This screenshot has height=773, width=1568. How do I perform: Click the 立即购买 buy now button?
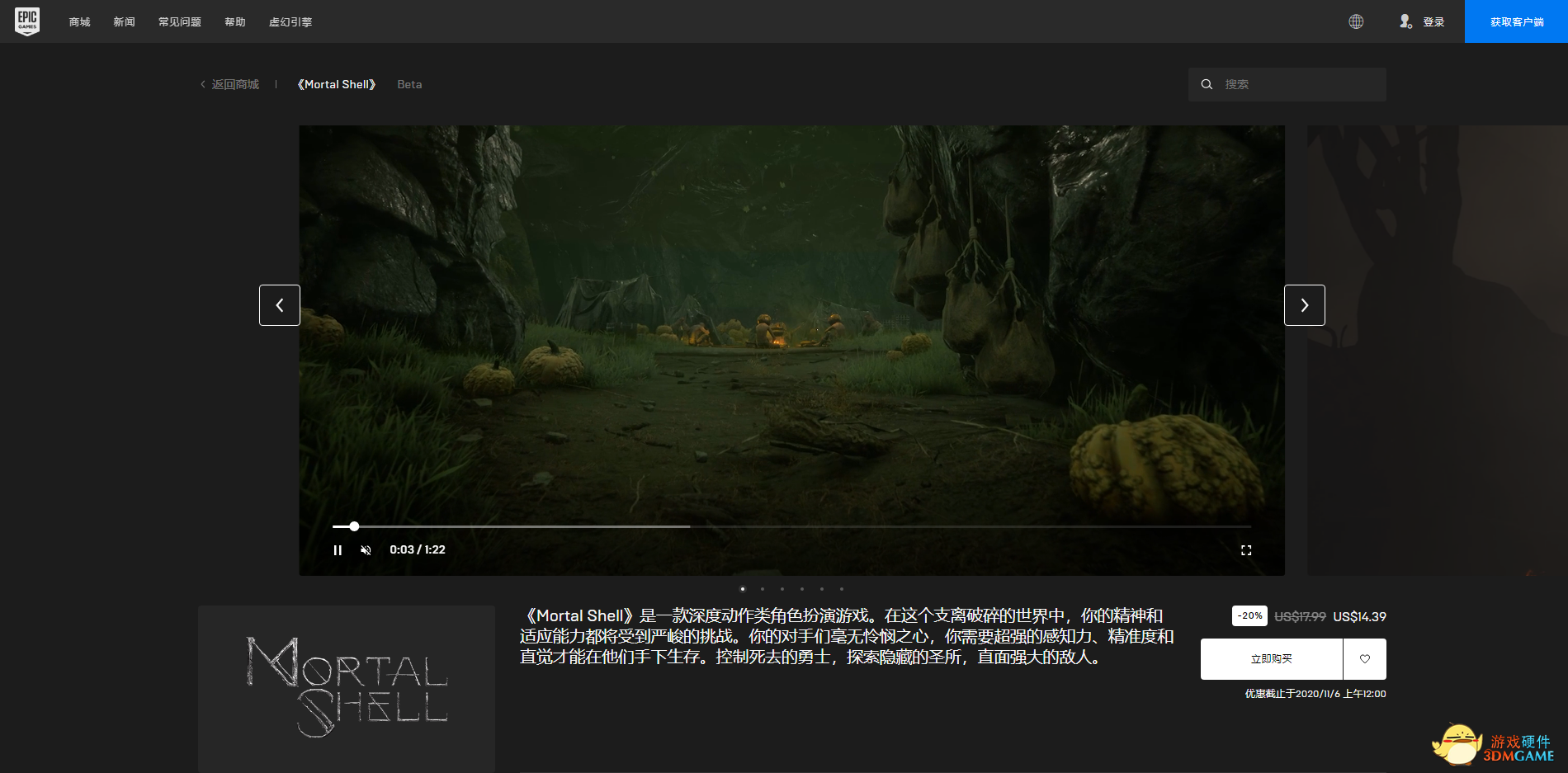[1272, 659]
